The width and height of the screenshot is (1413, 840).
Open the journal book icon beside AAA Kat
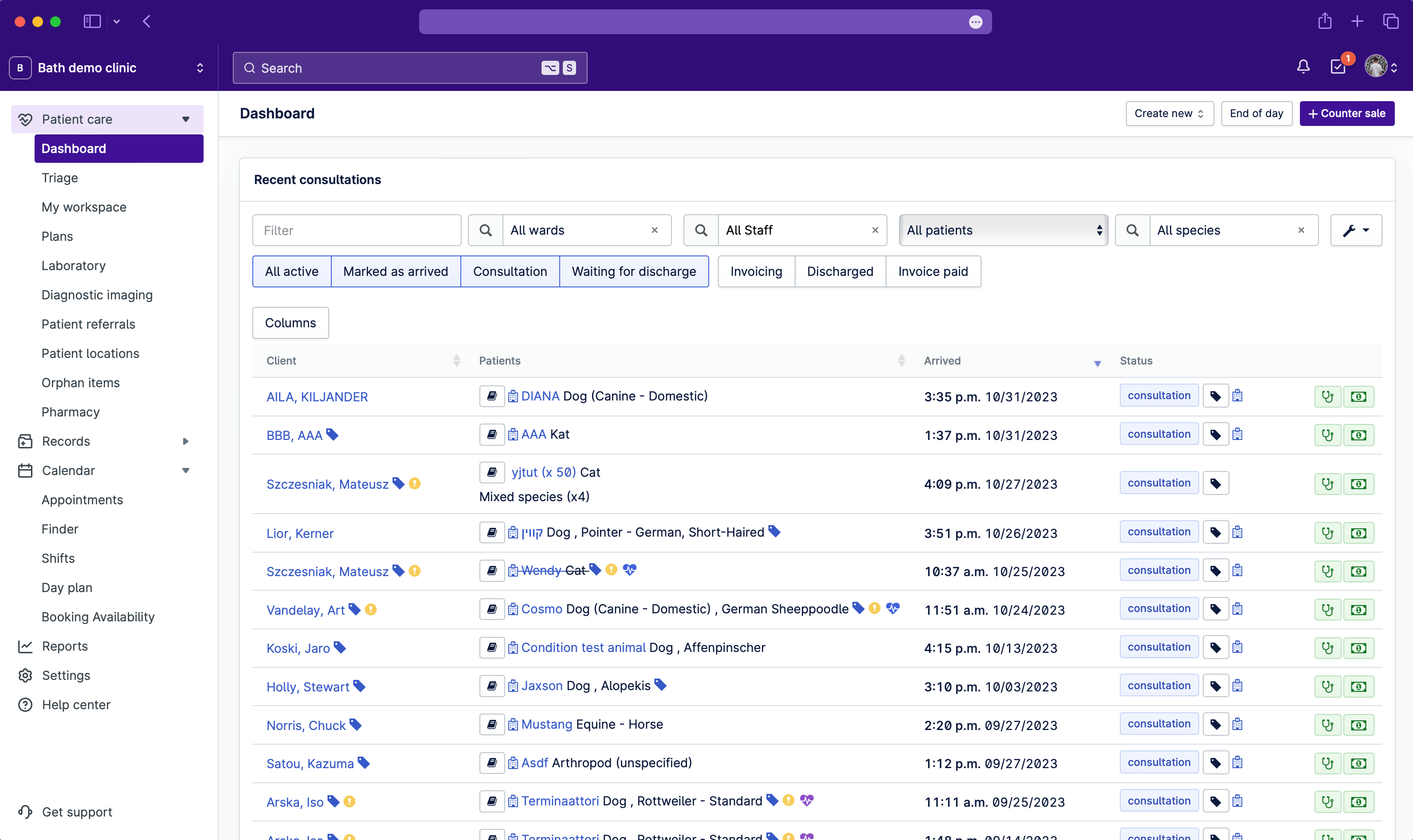pyautogui.click(x=491, y=434)
